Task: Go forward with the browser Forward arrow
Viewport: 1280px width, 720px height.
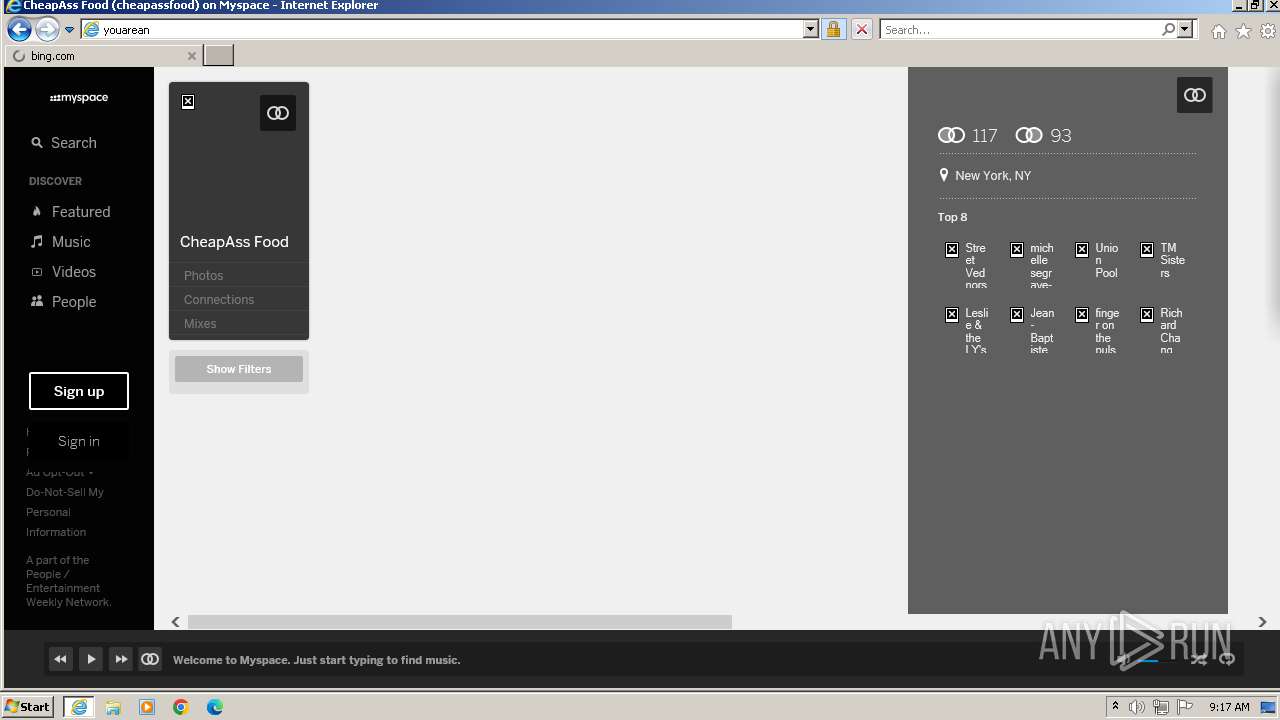Action: (x=47, y=29)
